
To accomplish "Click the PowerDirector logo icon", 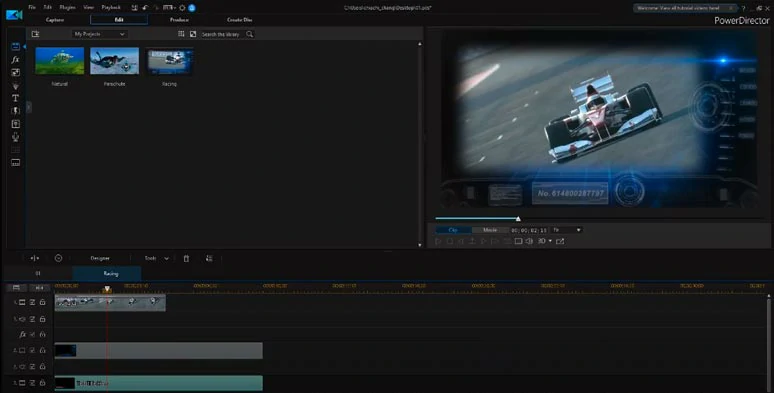I will [x=14, y=14].
